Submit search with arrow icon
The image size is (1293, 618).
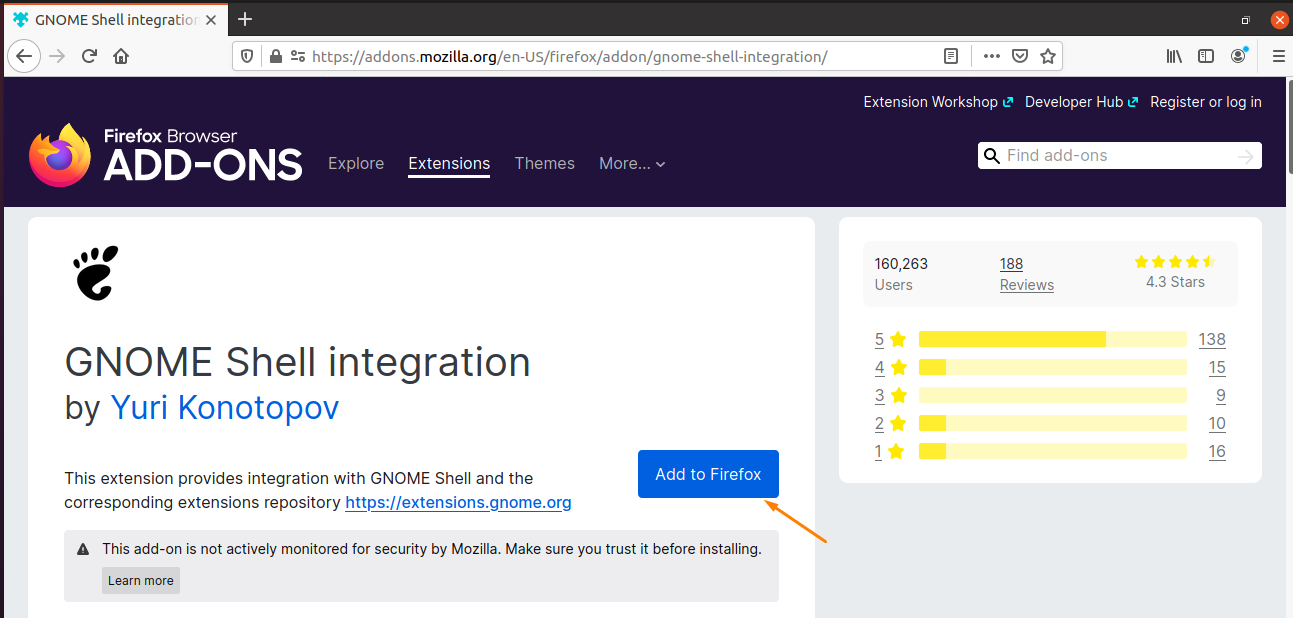tap(1245, 156)
